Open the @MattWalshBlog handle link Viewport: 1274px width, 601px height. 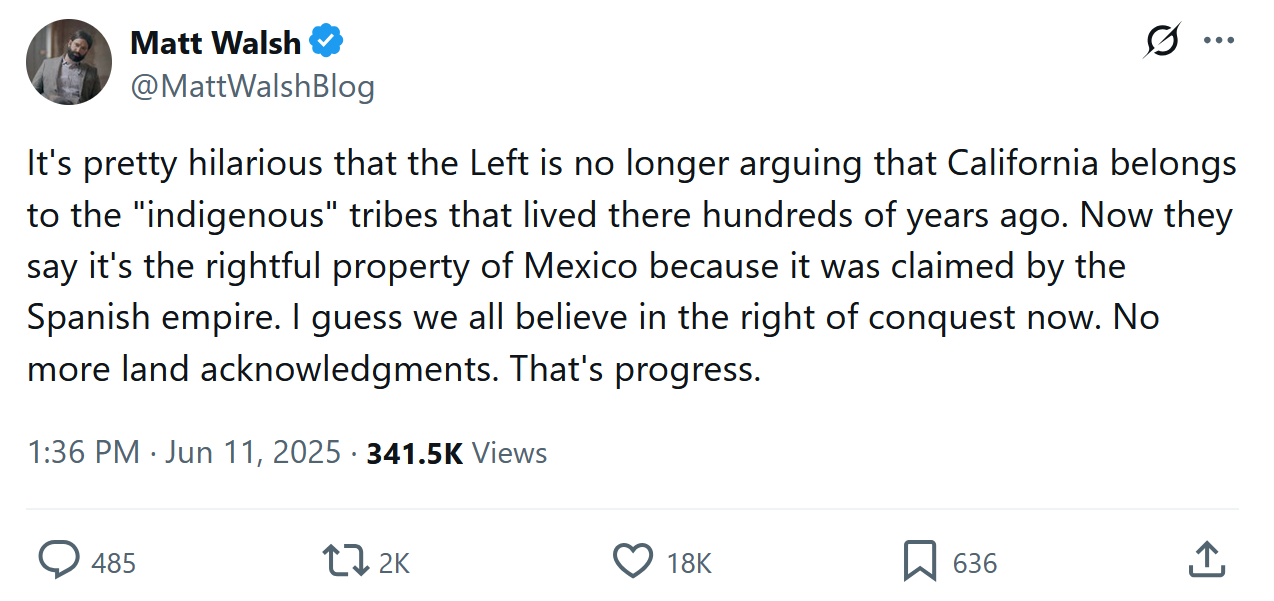pyautogui.click(x=252, y=87)
